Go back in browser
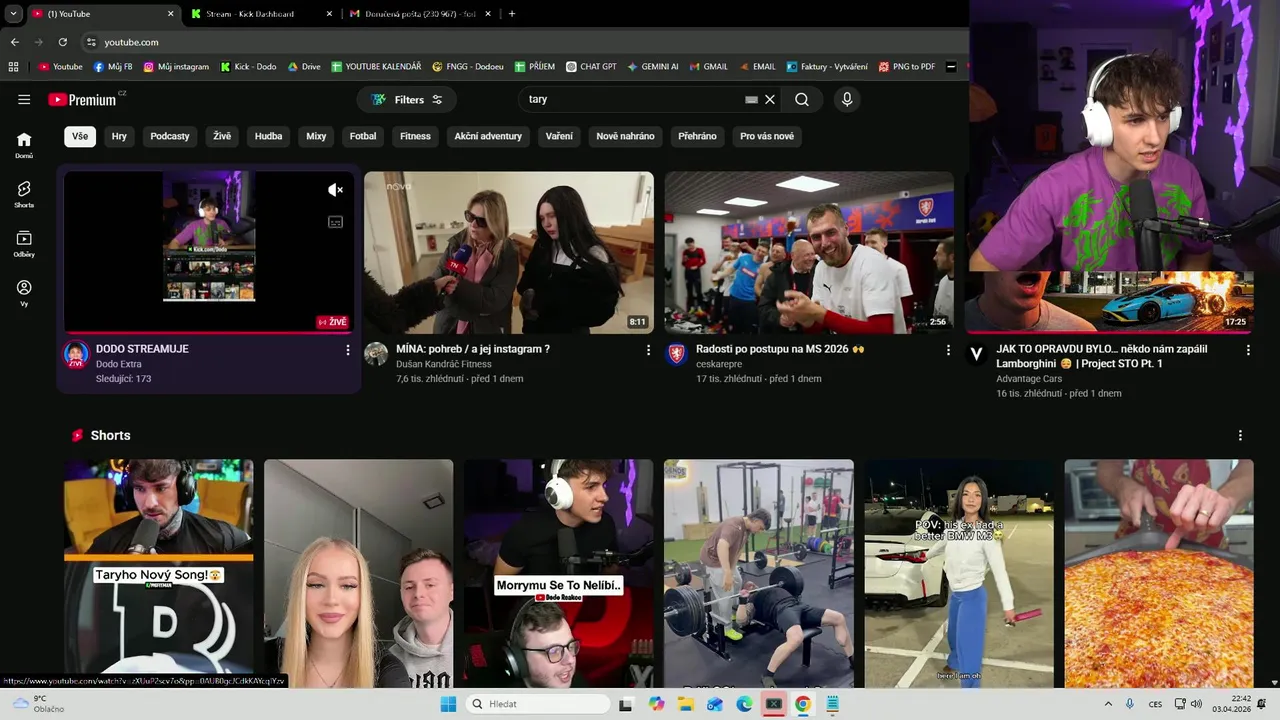This screenshot has width=1280, height=720. pyautogui.click(x=14, y=42)
